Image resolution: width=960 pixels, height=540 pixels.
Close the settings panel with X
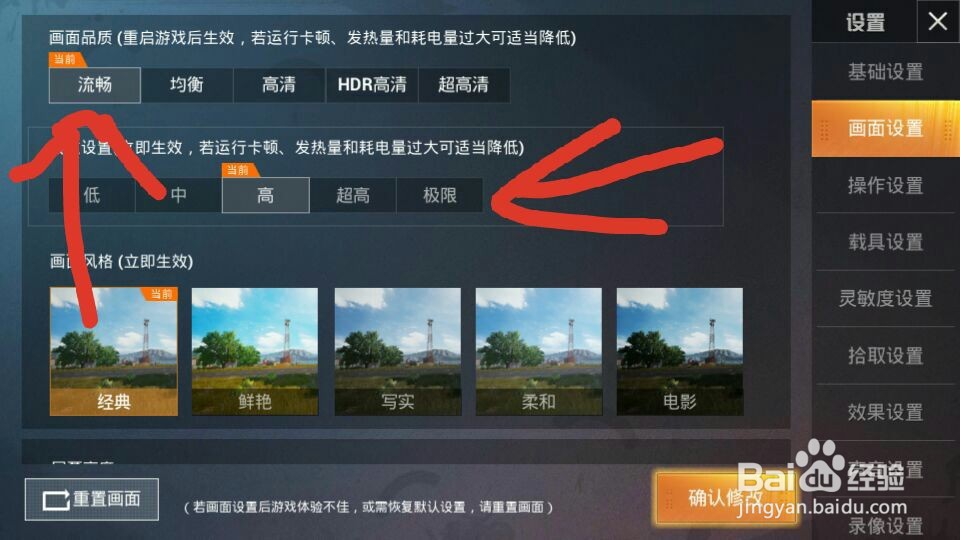pos(937,22)
